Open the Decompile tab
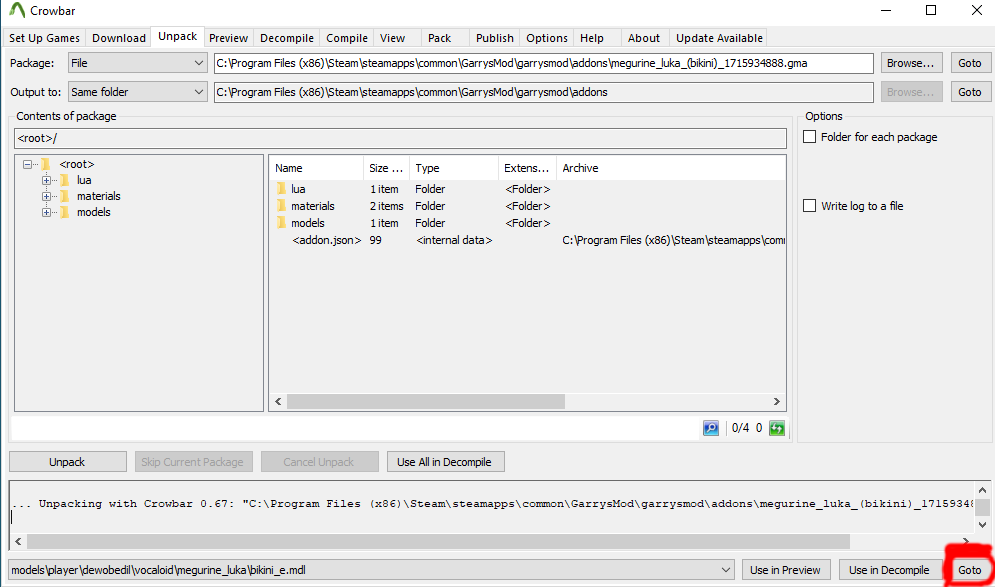Image resolution: width=995 pixels, height=587 pixels. point(287,38)
